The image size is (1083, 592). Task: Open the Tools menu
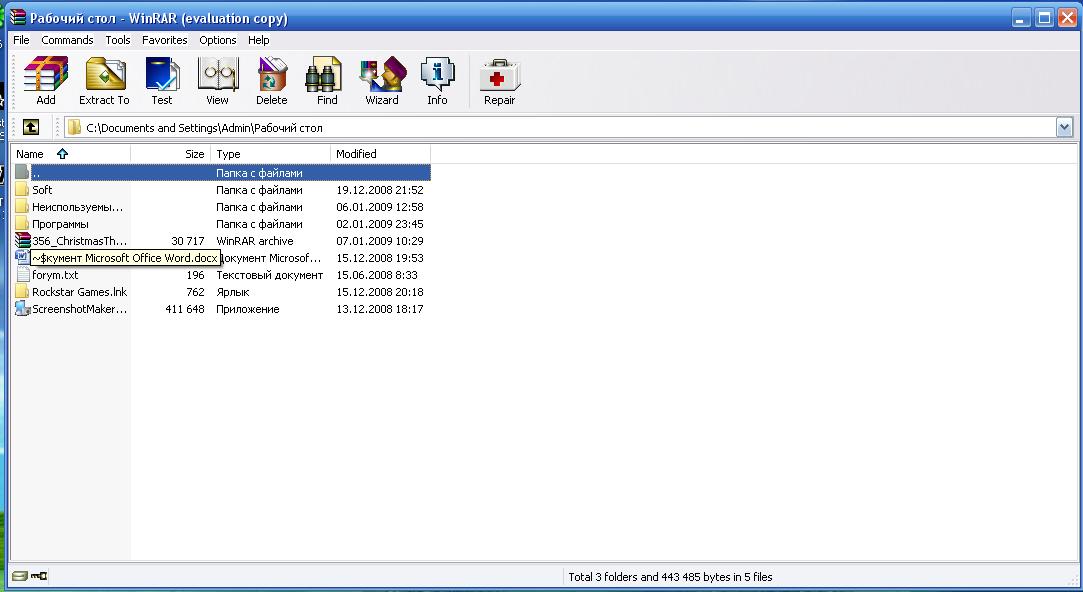click(117, 40)
